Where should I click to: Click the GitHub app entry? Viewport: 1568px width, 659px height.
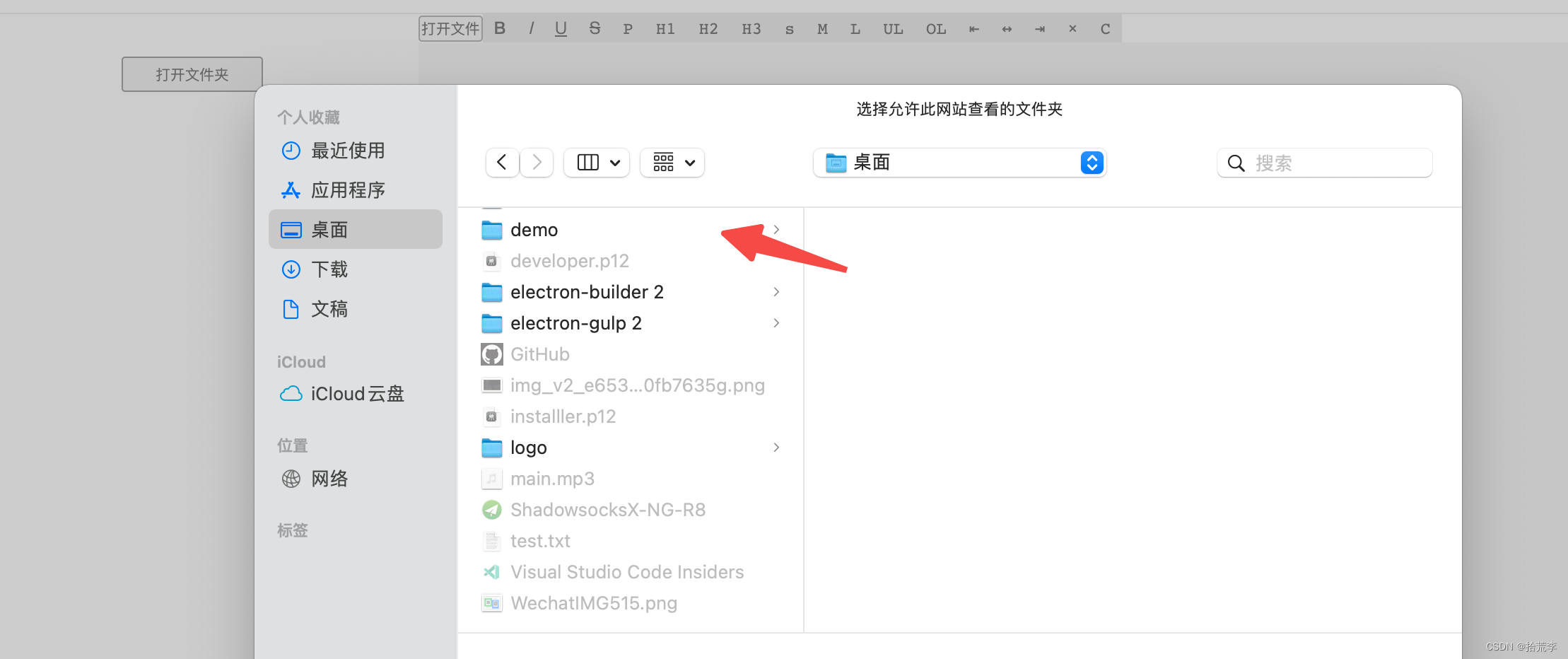point(631,354)
